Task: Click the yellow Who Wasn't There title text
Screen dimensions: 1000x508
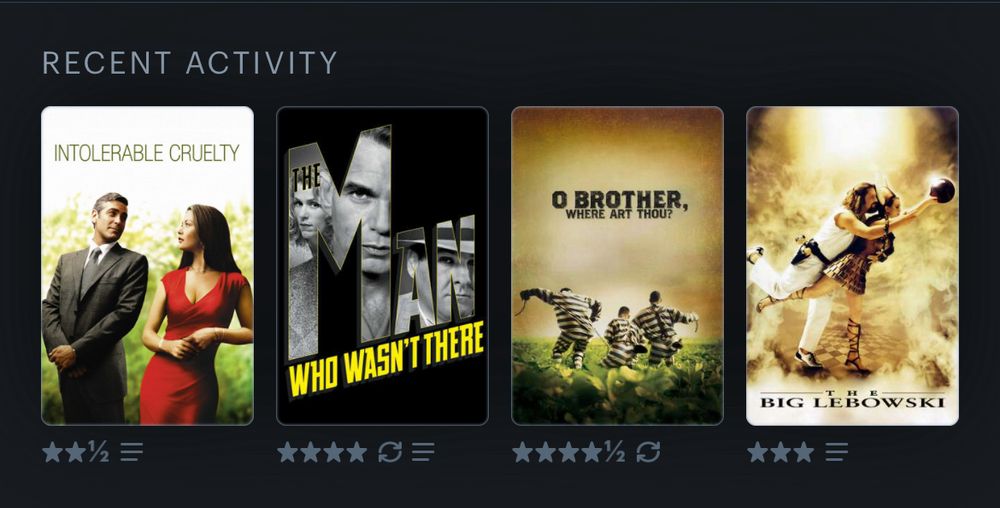Action: point(386,359)
